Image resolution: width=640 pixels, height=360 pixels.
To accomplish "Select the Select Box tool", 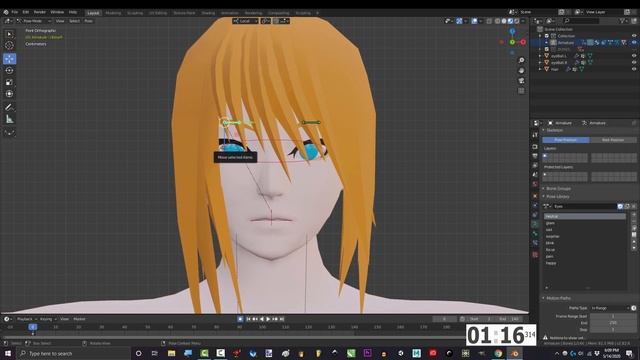I will click(9, 34).
